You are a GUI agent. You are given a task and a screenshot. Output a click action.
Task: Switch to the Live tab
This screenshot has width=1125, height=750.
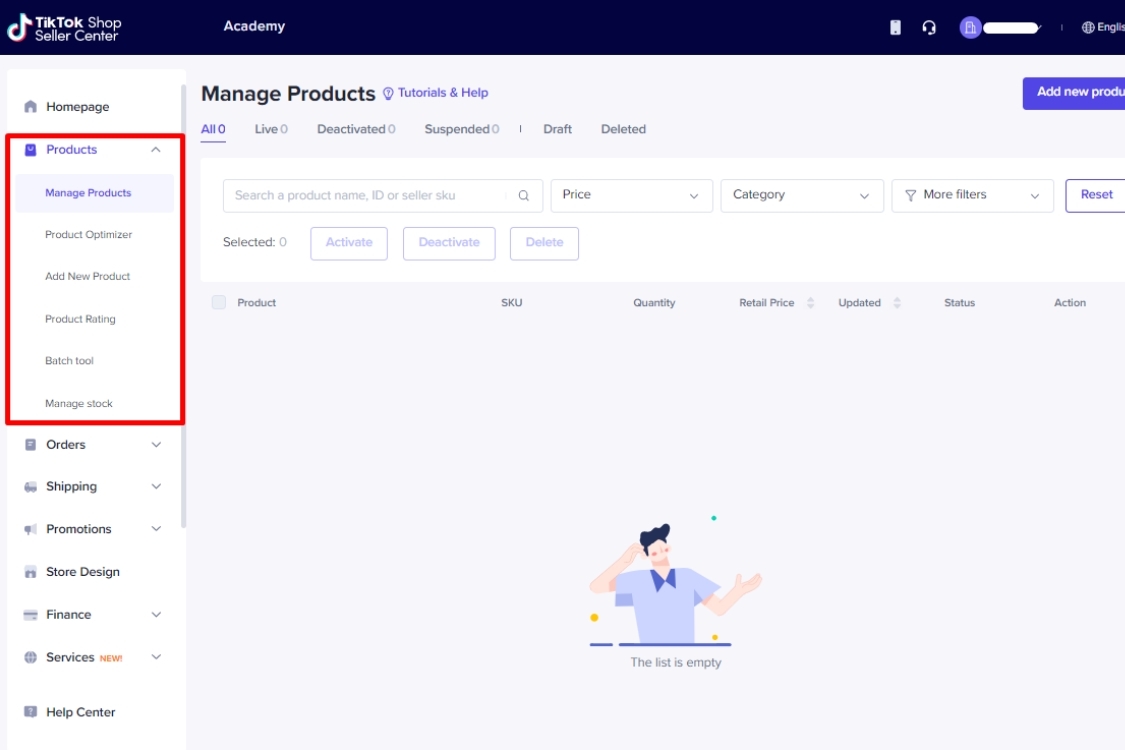pos(271,129)
